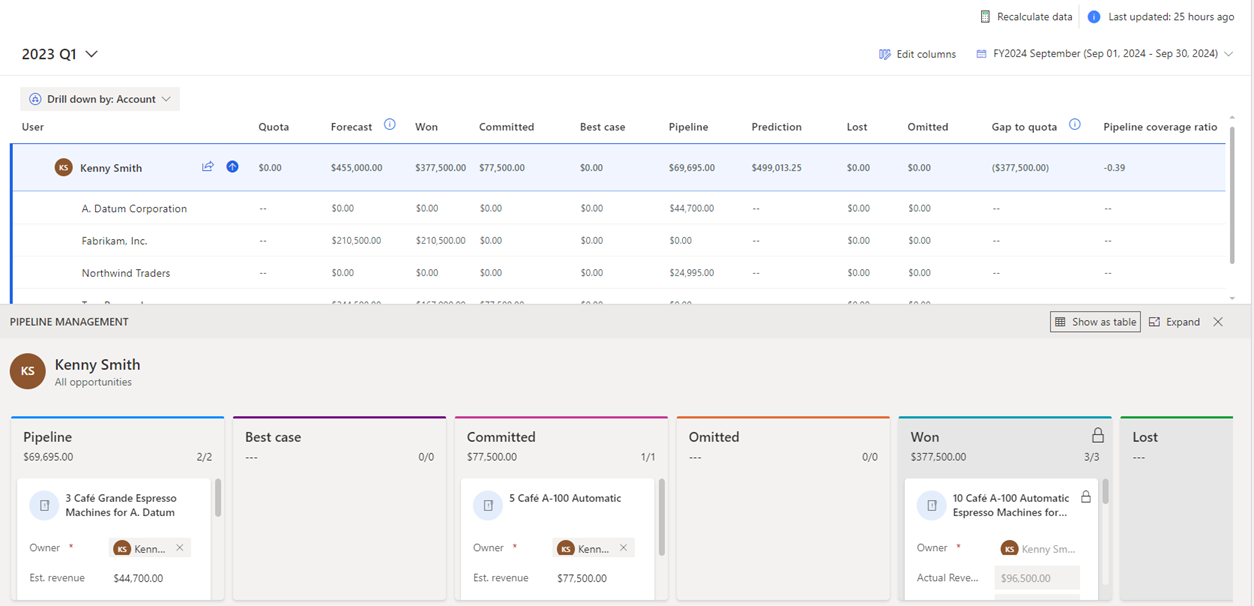This screenshot has height=606, width=1254.
Task: Open the FY2024 September period dropdown
Action: (1106, 54)
